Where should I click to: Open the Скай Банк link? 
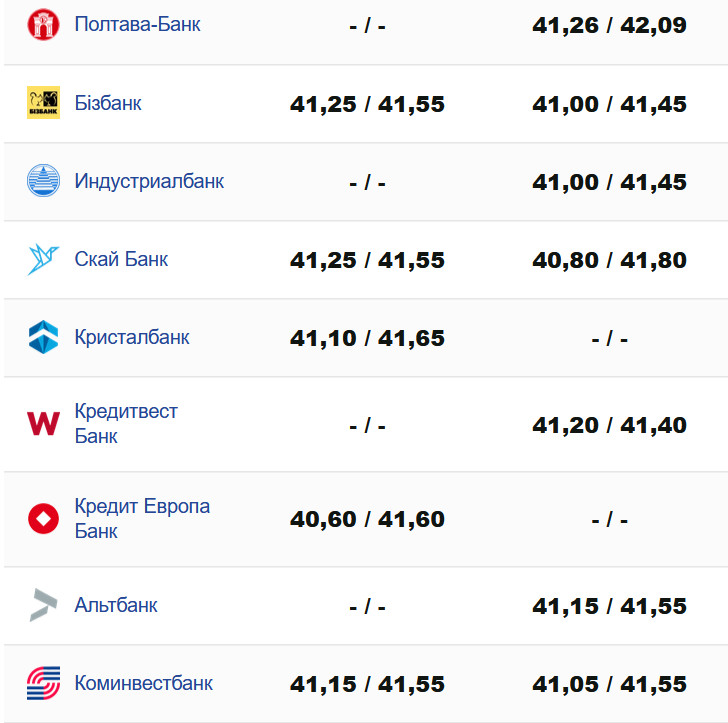(x=121, y=259)
